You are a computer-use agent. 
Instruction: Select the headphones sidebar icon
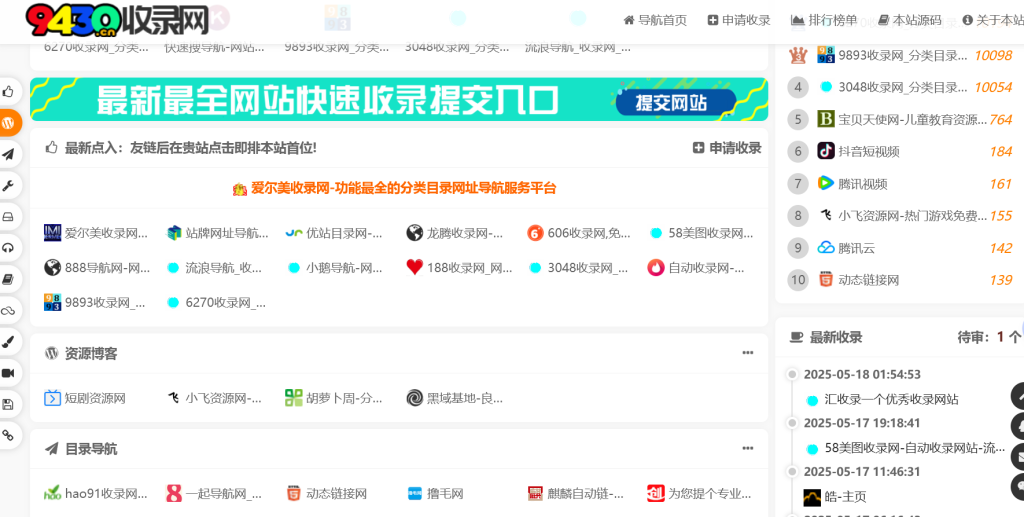click(x=8, y=248)
